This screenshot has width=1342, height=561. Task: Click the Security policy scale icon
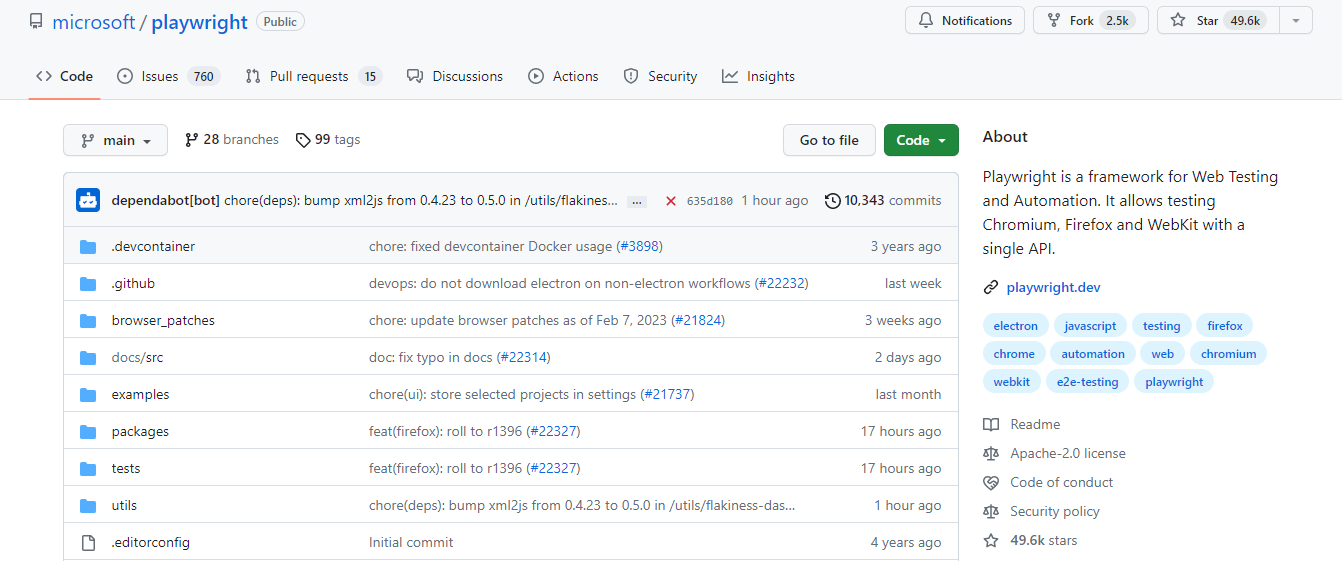(991, 512)
